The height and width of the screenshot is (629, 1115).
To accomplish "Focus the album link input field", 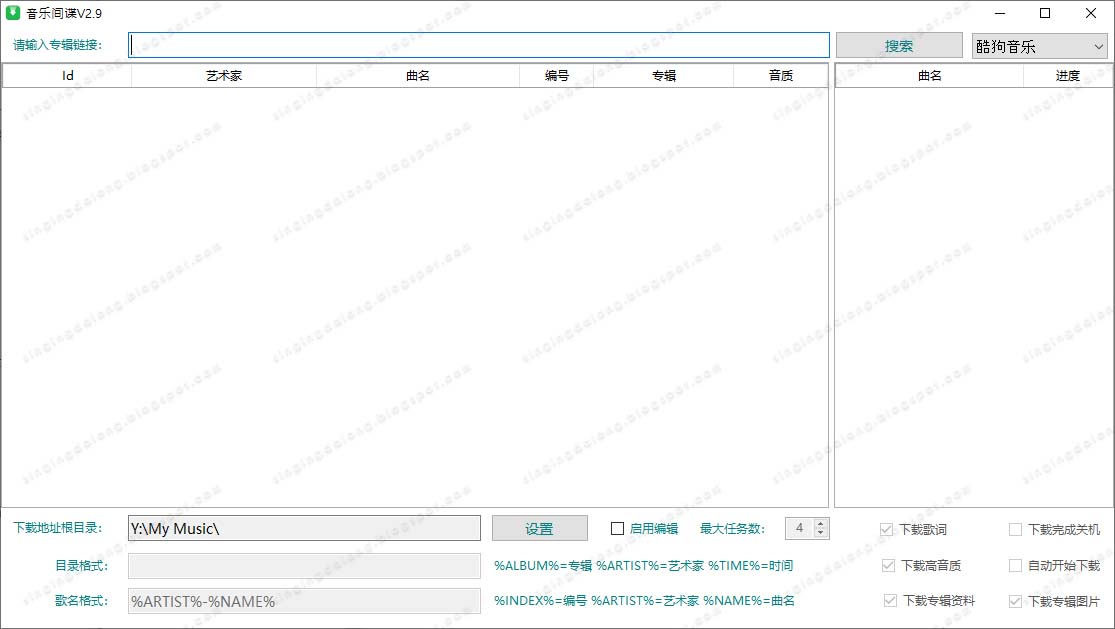I will click(x=479, y=45).
